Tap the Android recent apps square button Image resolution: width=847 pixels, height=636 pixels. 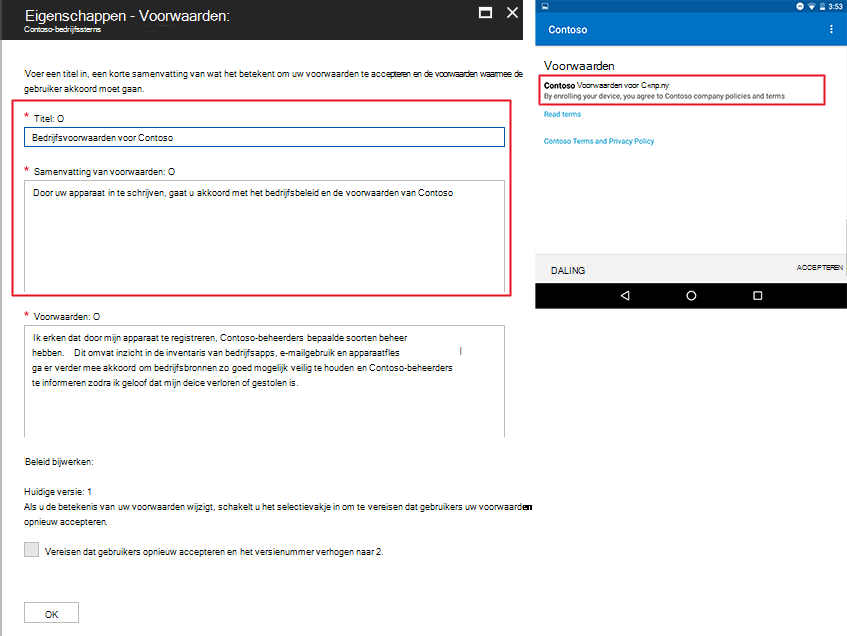point(757,296)
